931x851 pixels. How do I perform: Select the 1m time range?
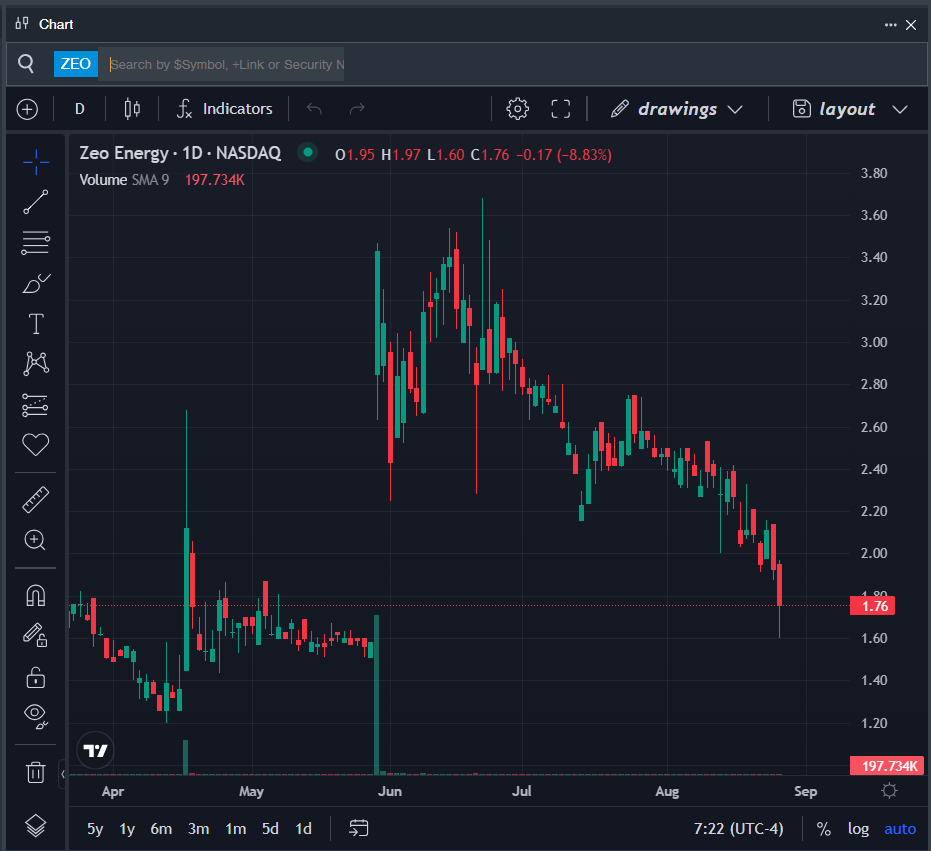(236, 828)
